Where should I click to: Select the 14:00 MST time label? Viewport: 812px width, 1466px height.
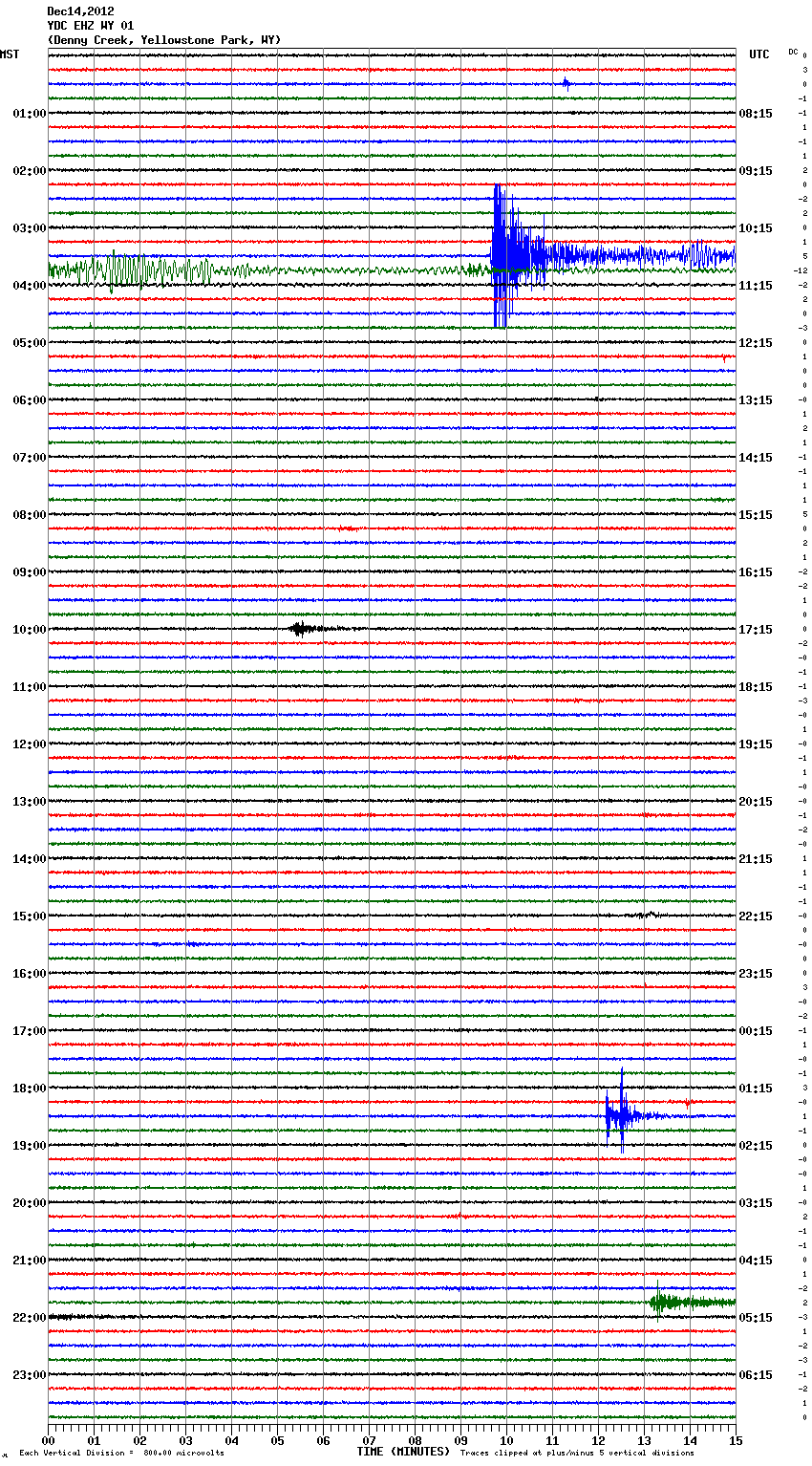click(30, 859)
